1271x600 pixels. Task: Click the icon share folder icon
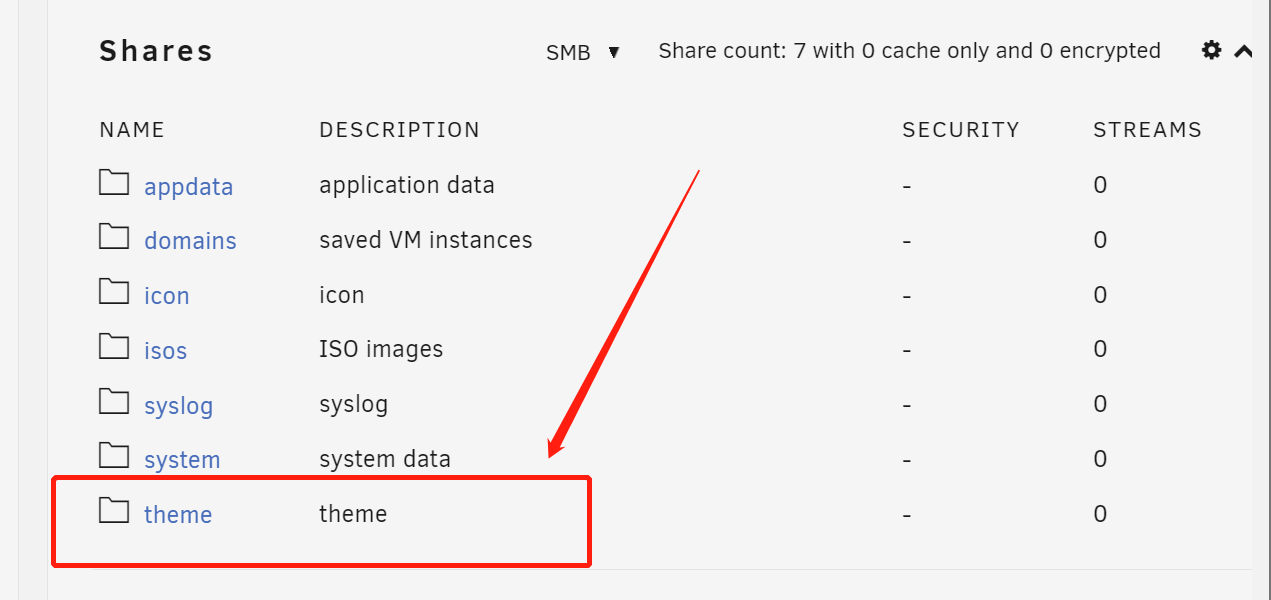[114, 293]
